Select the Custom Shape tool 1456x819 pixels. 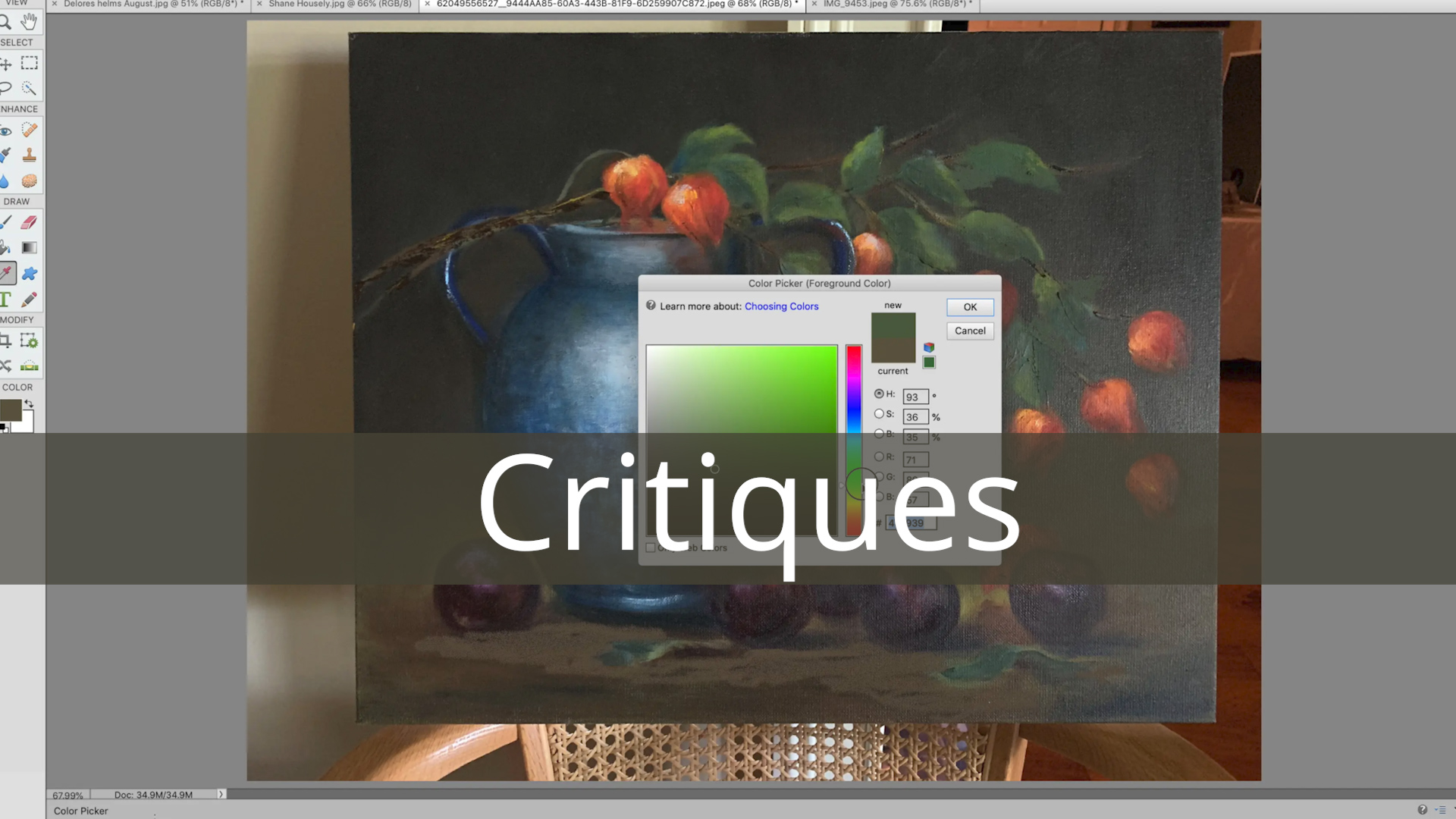(x=29, y=273)
